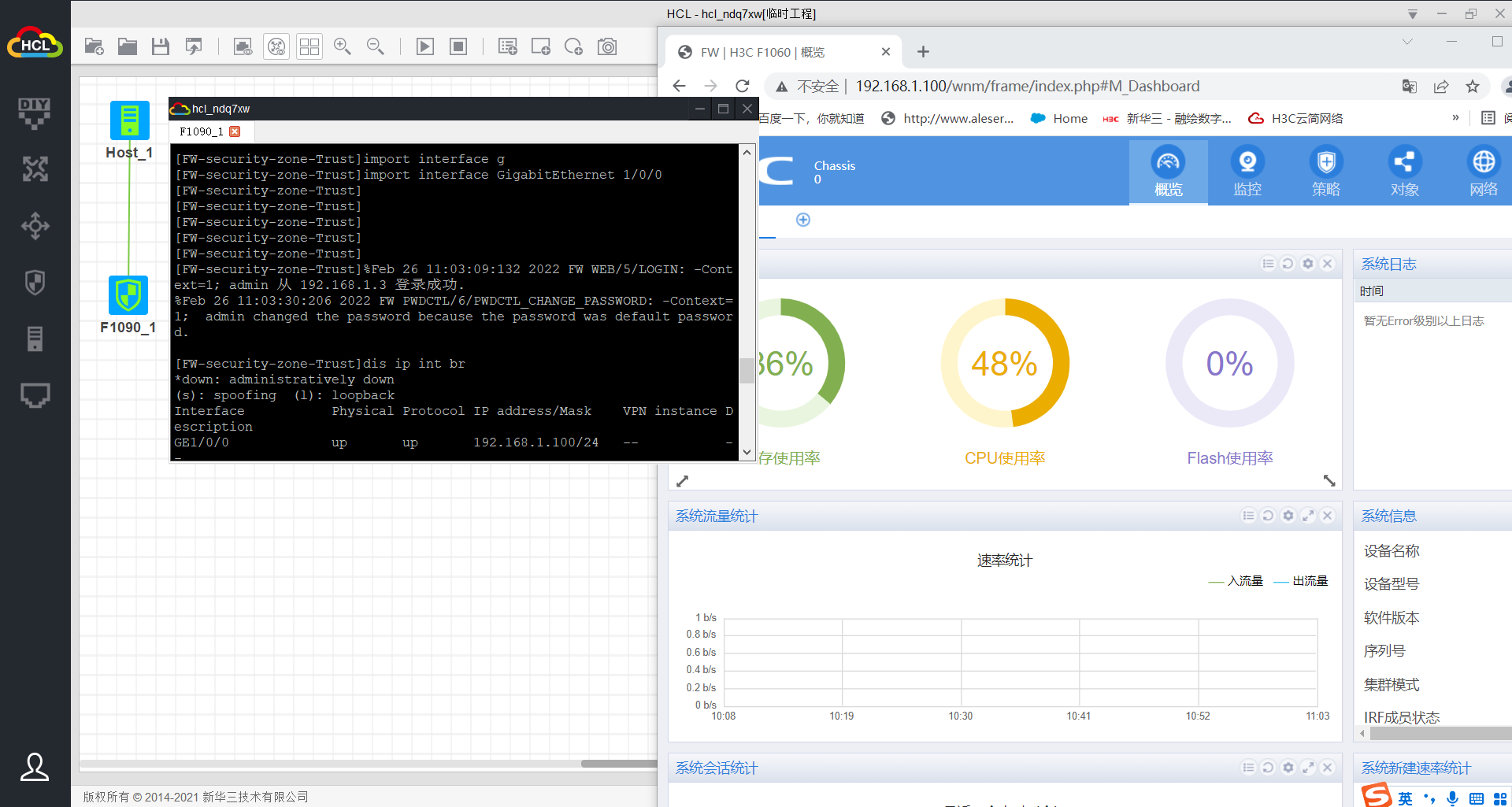Click the new project folder icon
This screenshot has height=807, width=1512.
(94, 46)
